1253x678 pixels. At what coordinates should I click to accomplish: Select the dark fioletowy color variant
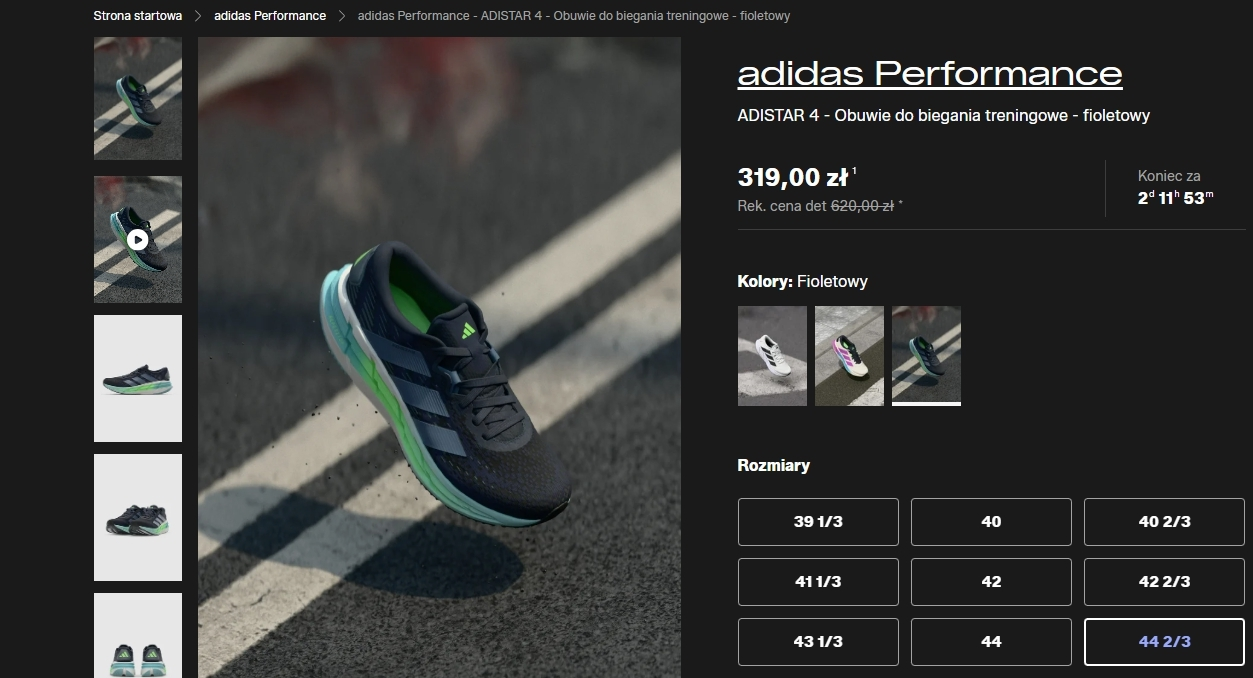(x=926, y=356)
